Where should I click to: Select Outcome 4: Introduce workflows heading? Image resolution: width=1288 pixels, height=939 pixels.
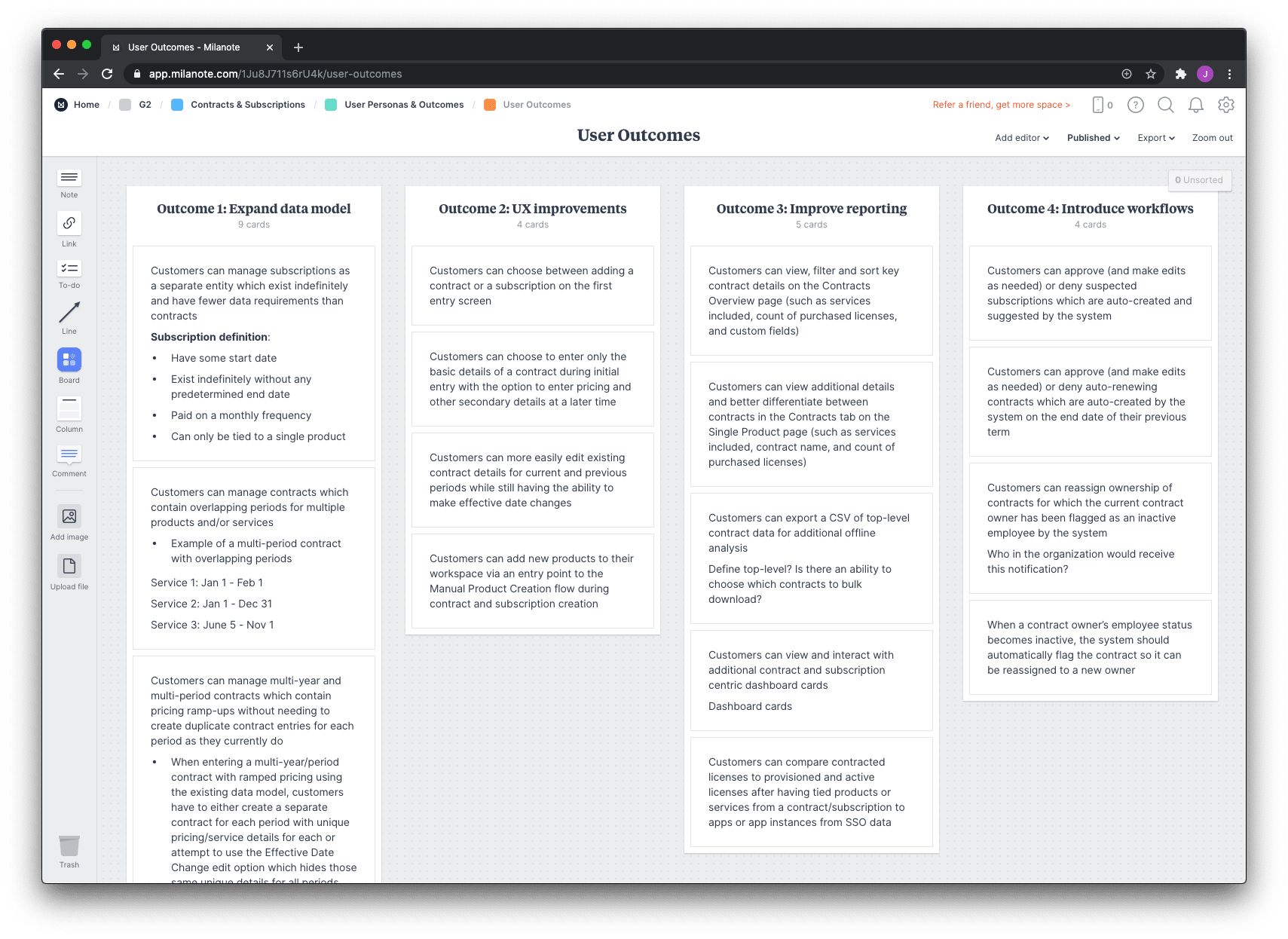[1091, 209]
